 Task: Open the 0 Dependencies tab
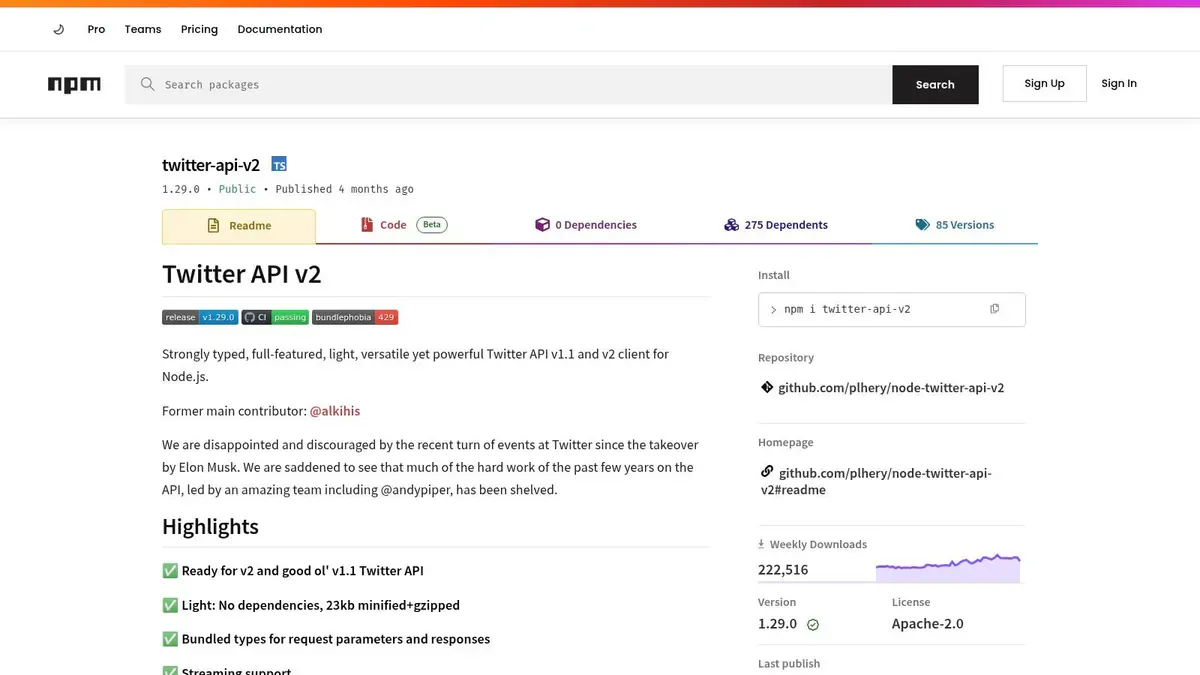(586, 225)
